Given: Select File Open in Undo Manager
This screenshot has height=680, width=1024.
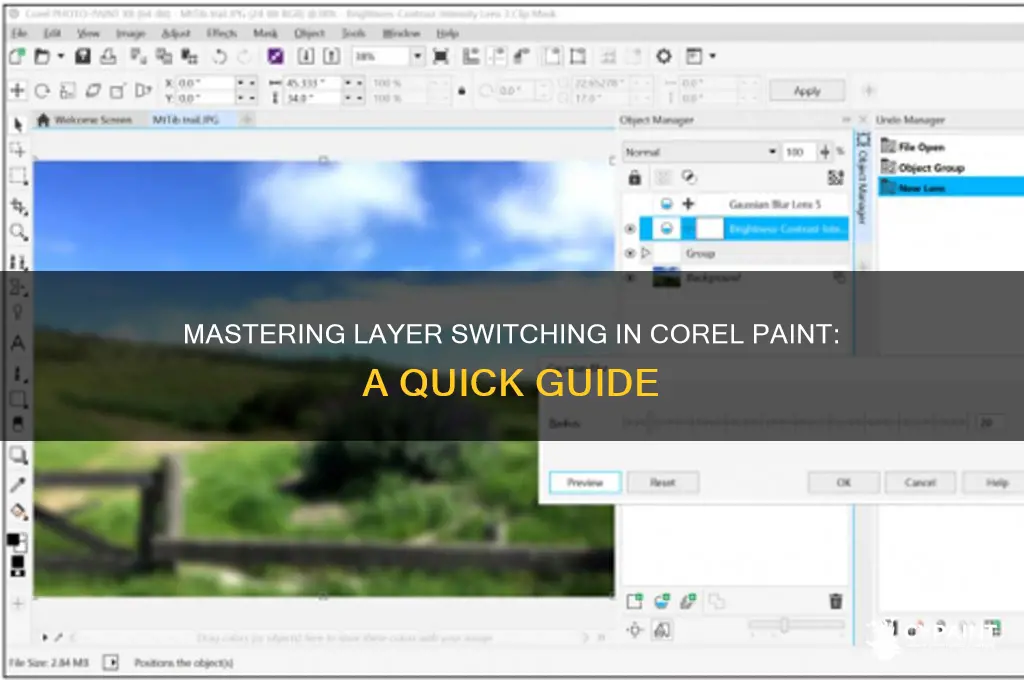Looking at the screenshot, I should [921, 147].
